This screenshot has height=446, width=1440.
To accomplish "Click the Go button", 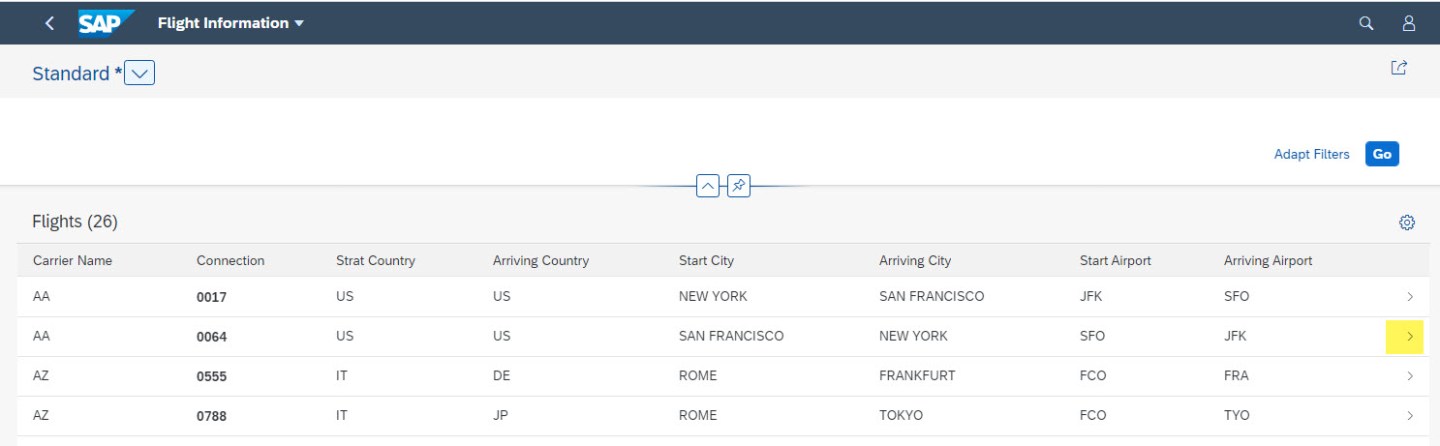I will coord(1382,154).
